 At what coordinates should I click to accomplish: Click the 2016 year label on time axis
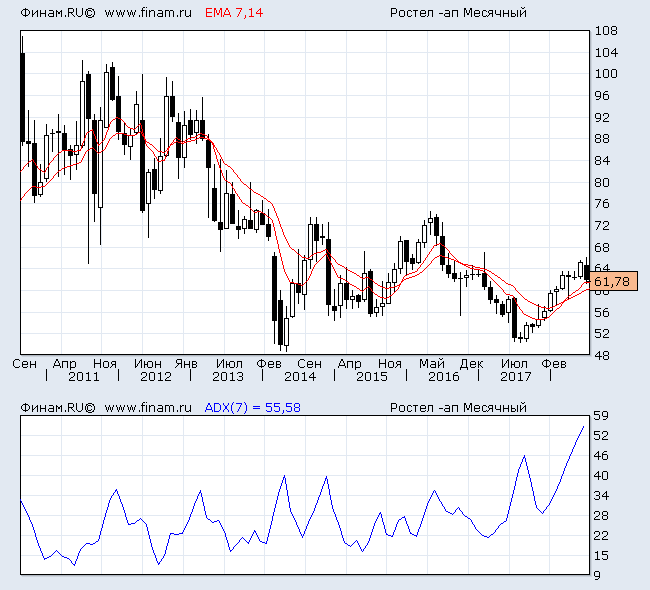(x=444, y=376)
